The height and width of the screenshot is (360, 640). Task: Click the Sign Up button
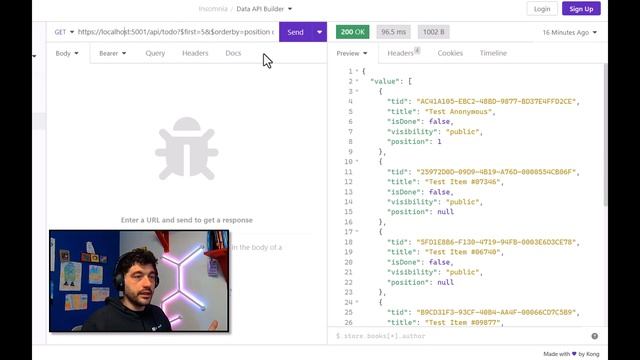(x=581, y=9)
